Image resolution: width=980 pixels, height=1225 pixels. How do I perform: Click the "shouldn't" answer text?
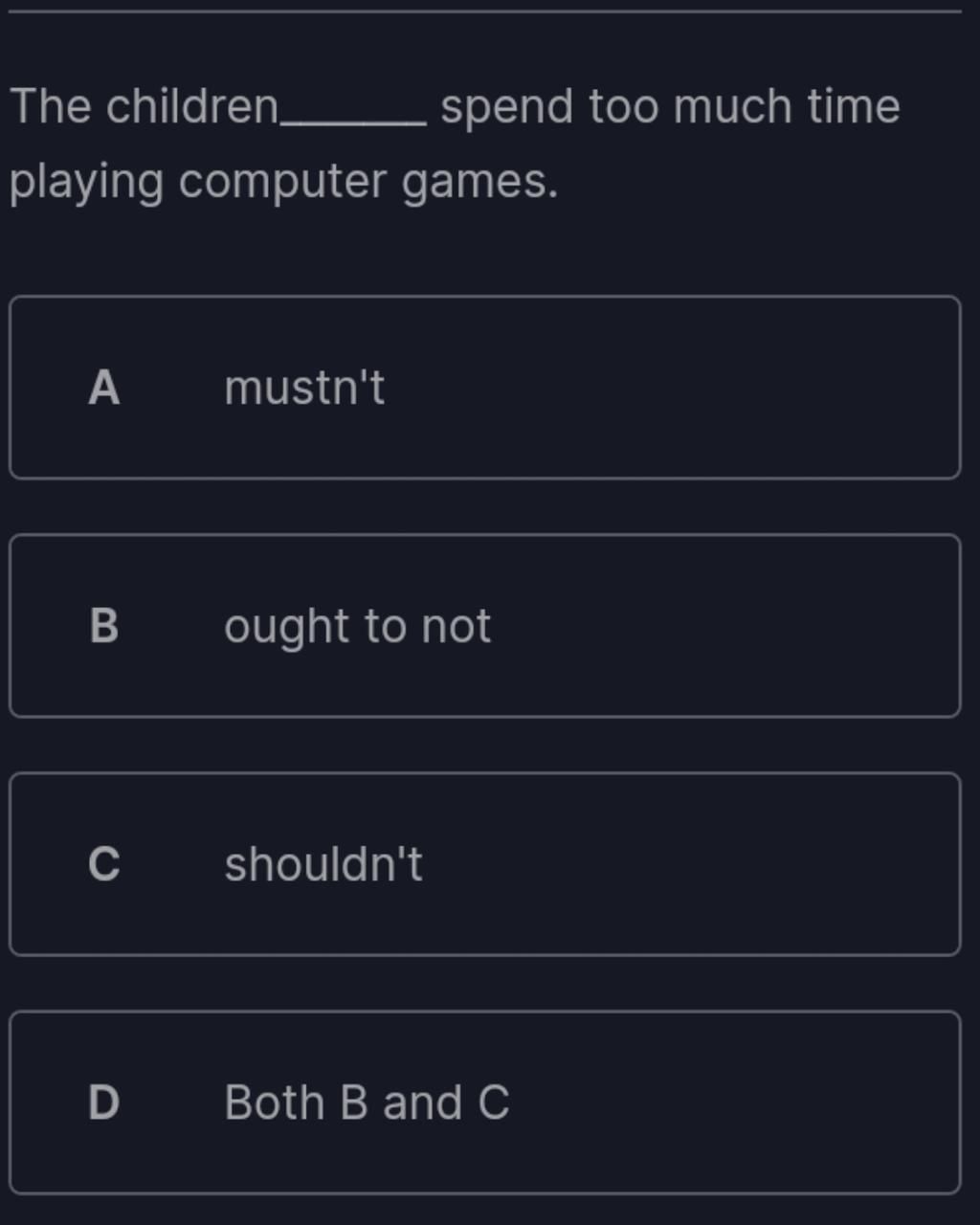point(323,864)
